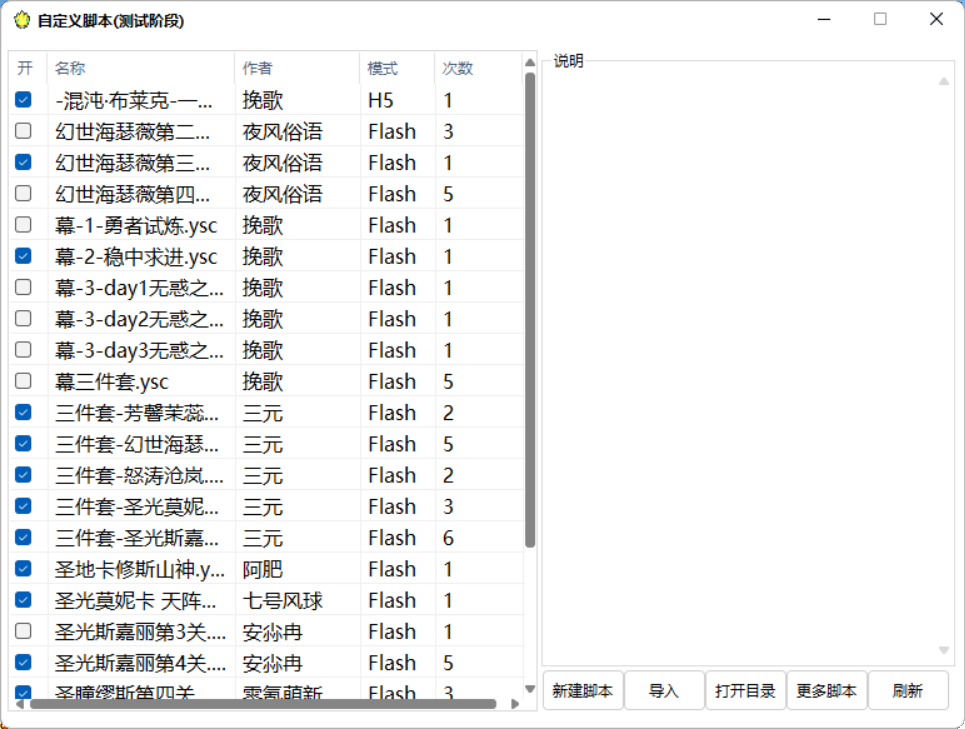This screenshot has height=729, width=965.
Task: Click 夜风俗语 in 幻世海瑟薇第二 row
Action: click(282, 131)
